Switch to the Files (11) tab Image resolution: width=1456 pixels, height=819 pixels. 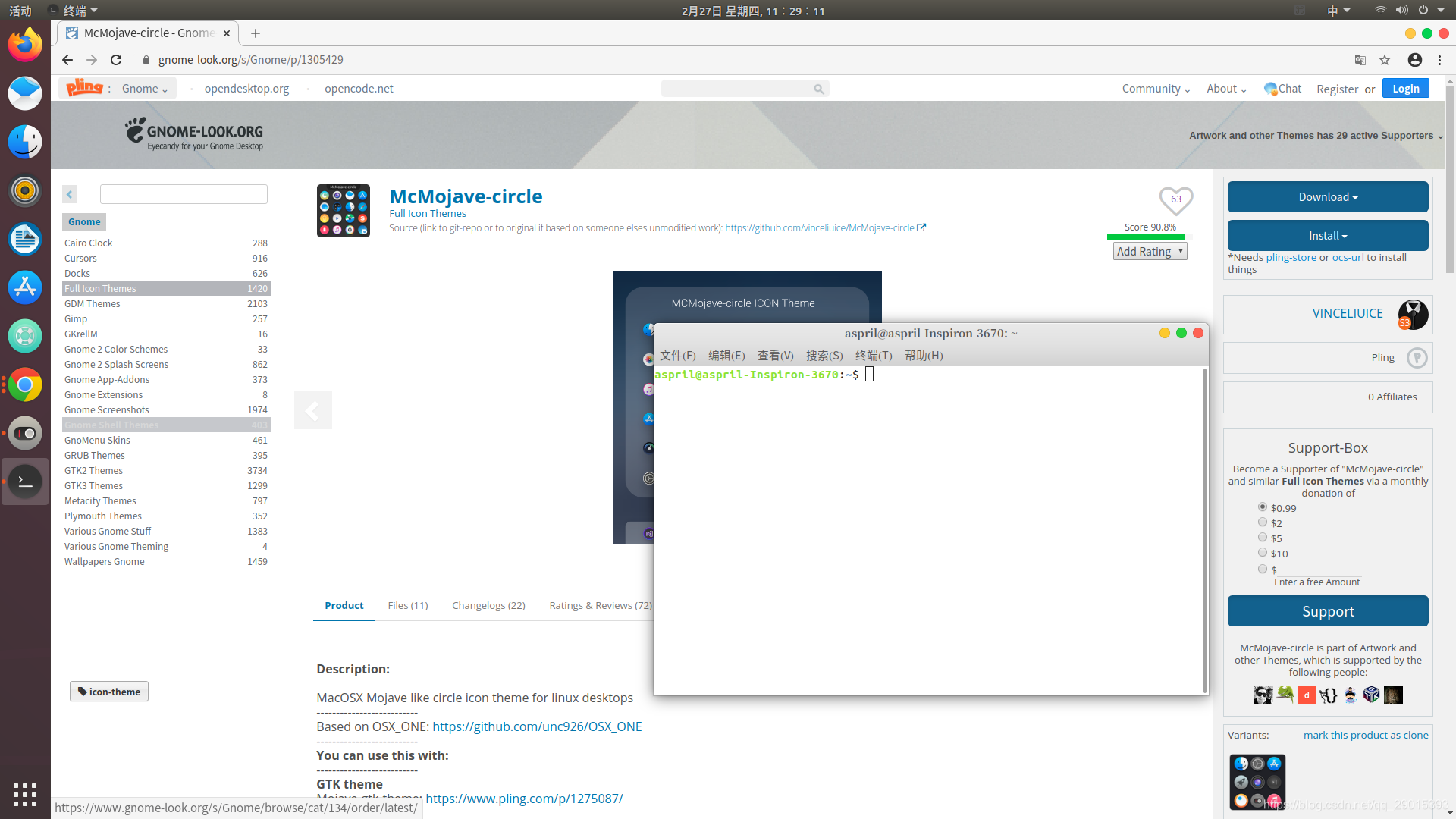(x=407, y=605)
